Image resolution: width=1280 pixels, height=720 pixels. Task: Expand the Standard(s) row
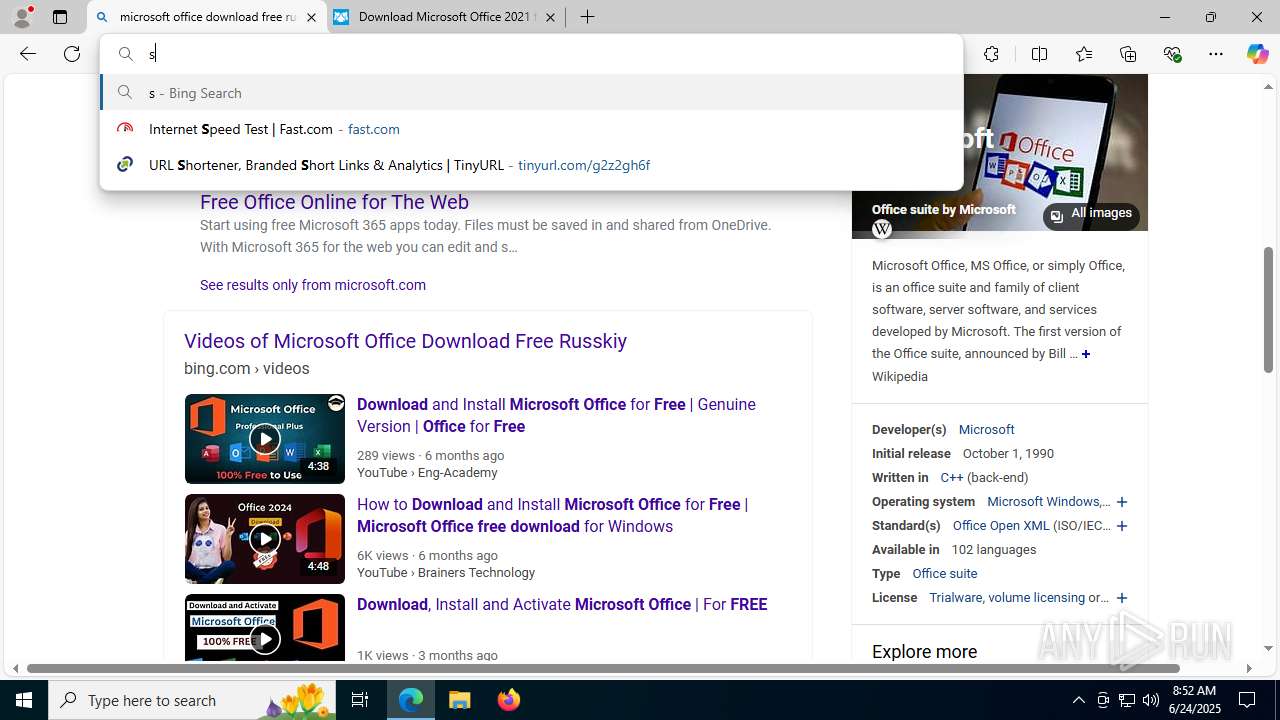click(x=1122, y=526)
